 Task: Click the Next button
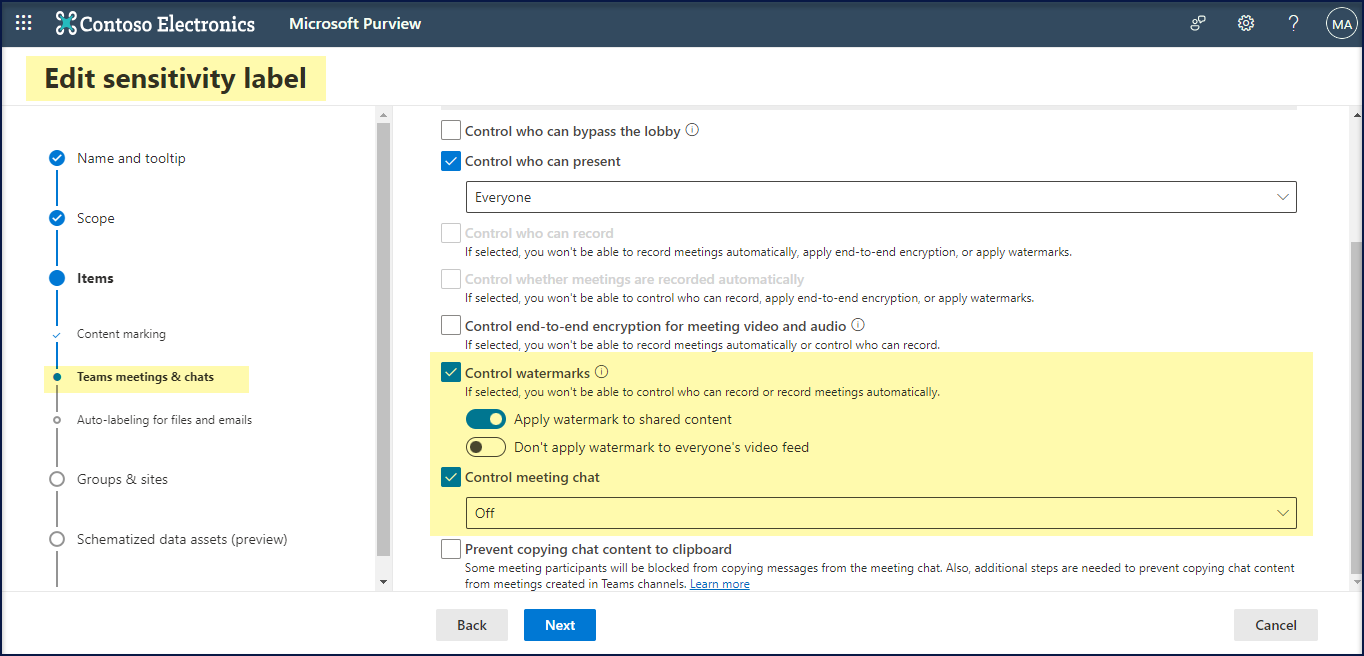point(559,625)
